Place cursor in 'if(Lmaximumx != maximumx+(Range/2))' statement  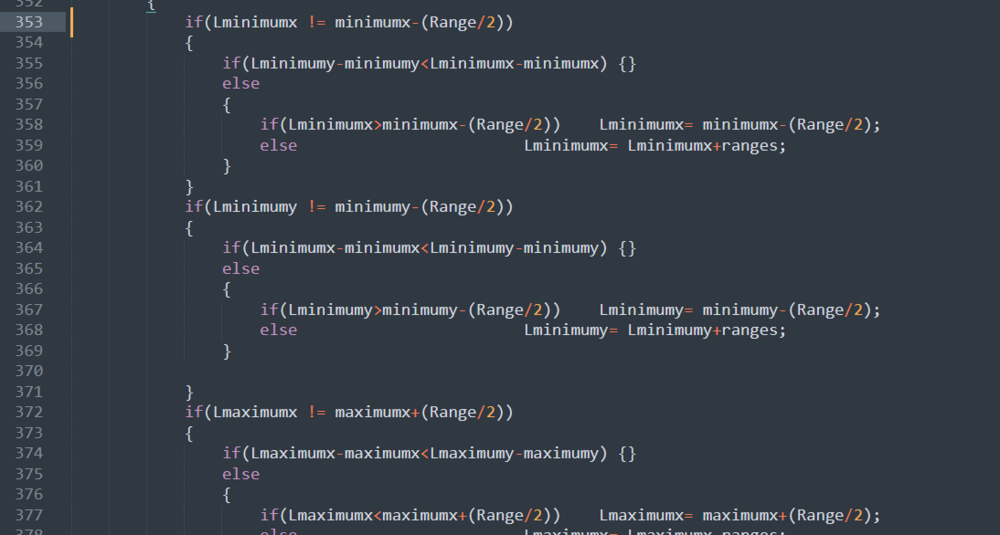point(349,412)
